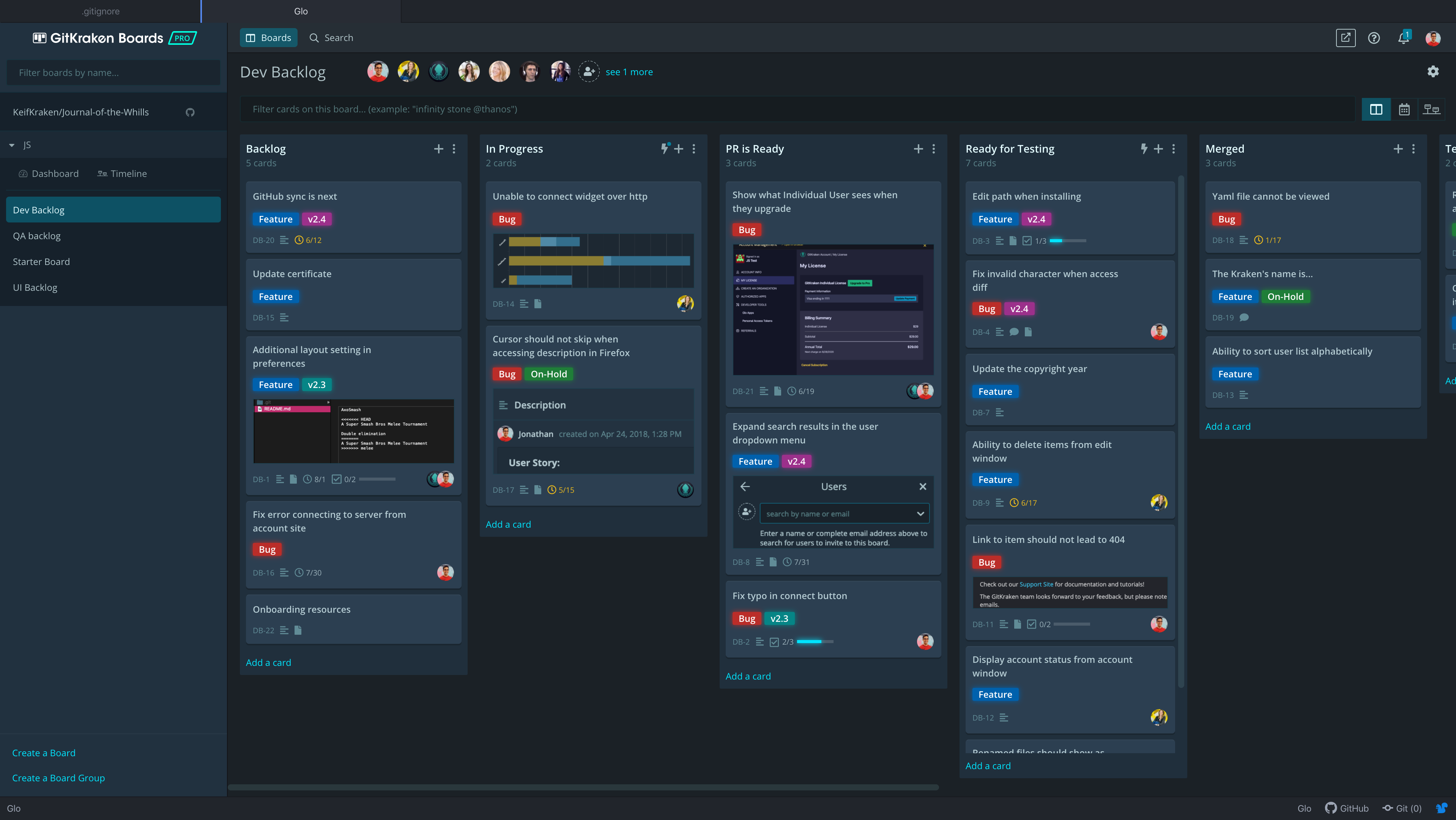Open In Progress column automation bolt
The width and height of the screenshot is (1456, 820).
[x=665, y=148]
